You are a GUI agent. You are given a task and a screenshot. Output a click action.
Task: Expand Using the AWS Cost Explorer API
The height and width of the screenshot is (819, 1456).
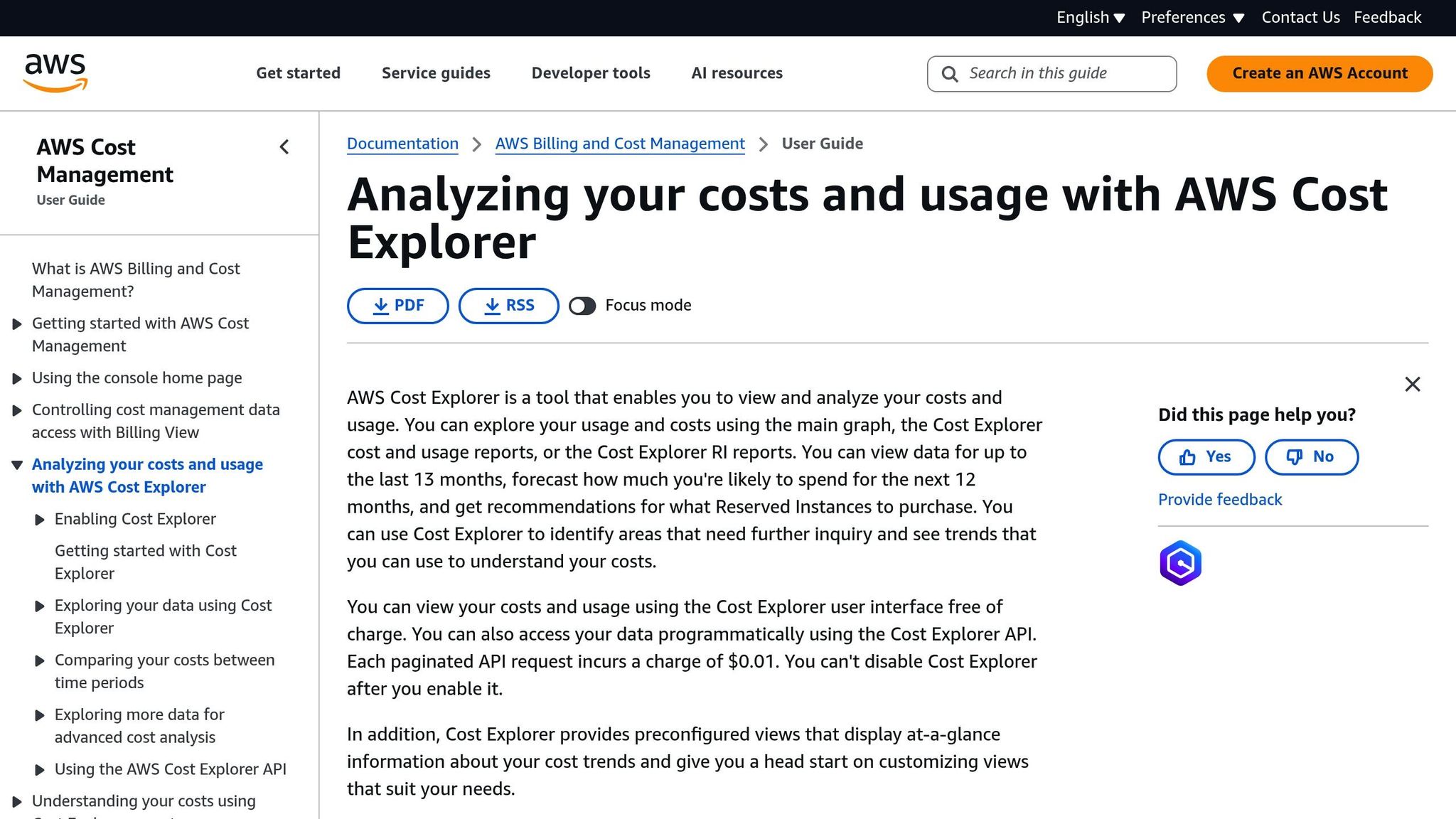40,770
